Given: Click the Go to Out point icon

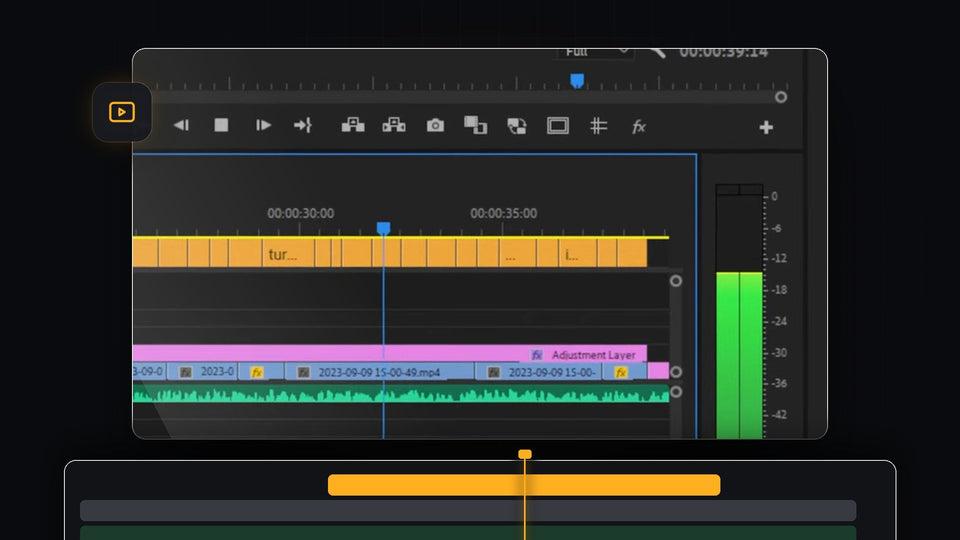Looking at the screenshot, I should tap(303, 126).
